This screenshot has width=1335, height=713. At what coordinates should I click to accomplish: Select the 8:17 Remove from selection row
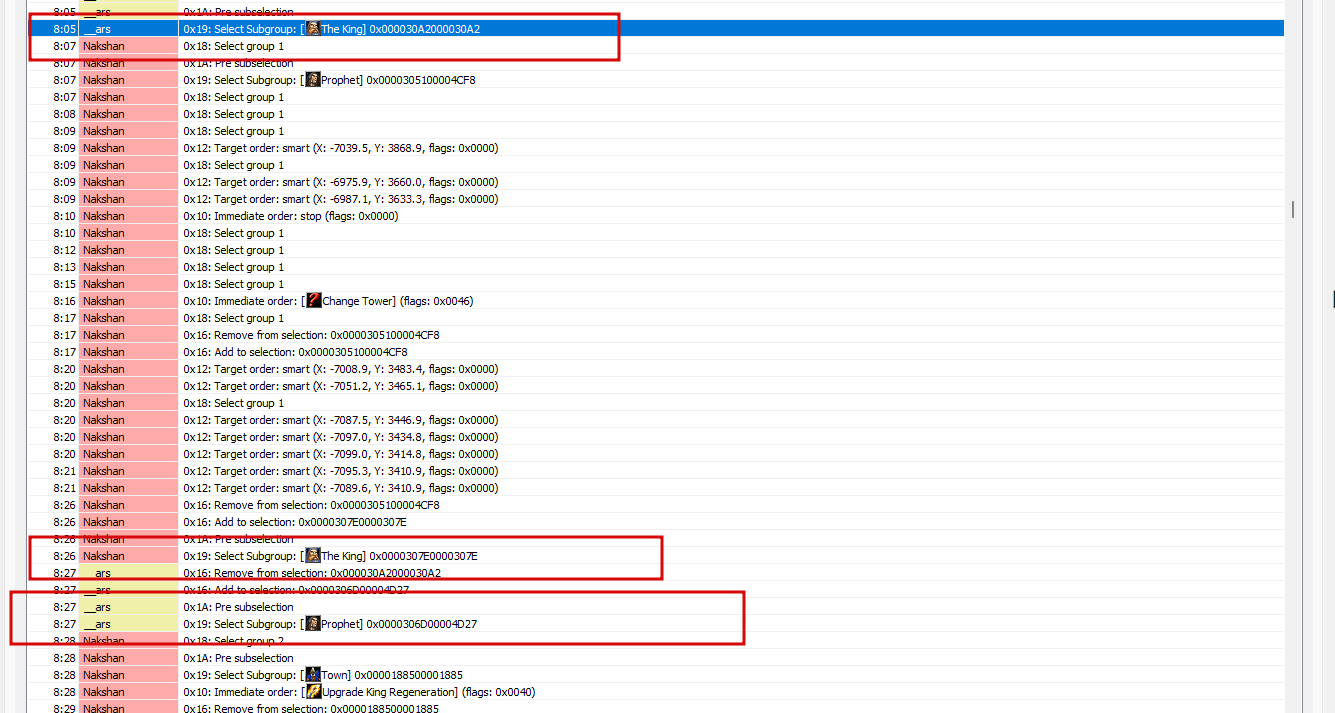656,335
